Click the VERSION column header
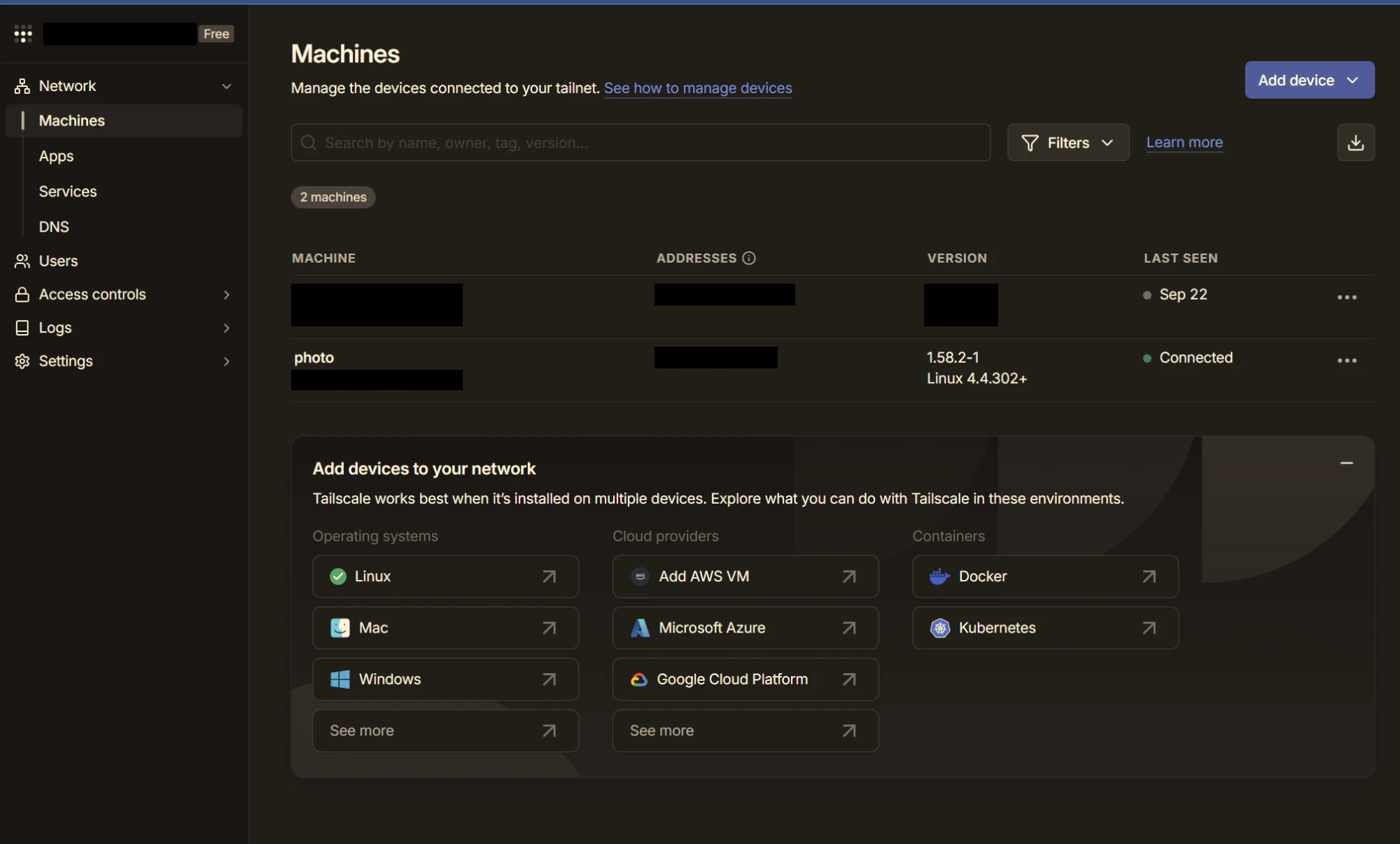This screenshot has height=844, width=1400. point(957,258)
